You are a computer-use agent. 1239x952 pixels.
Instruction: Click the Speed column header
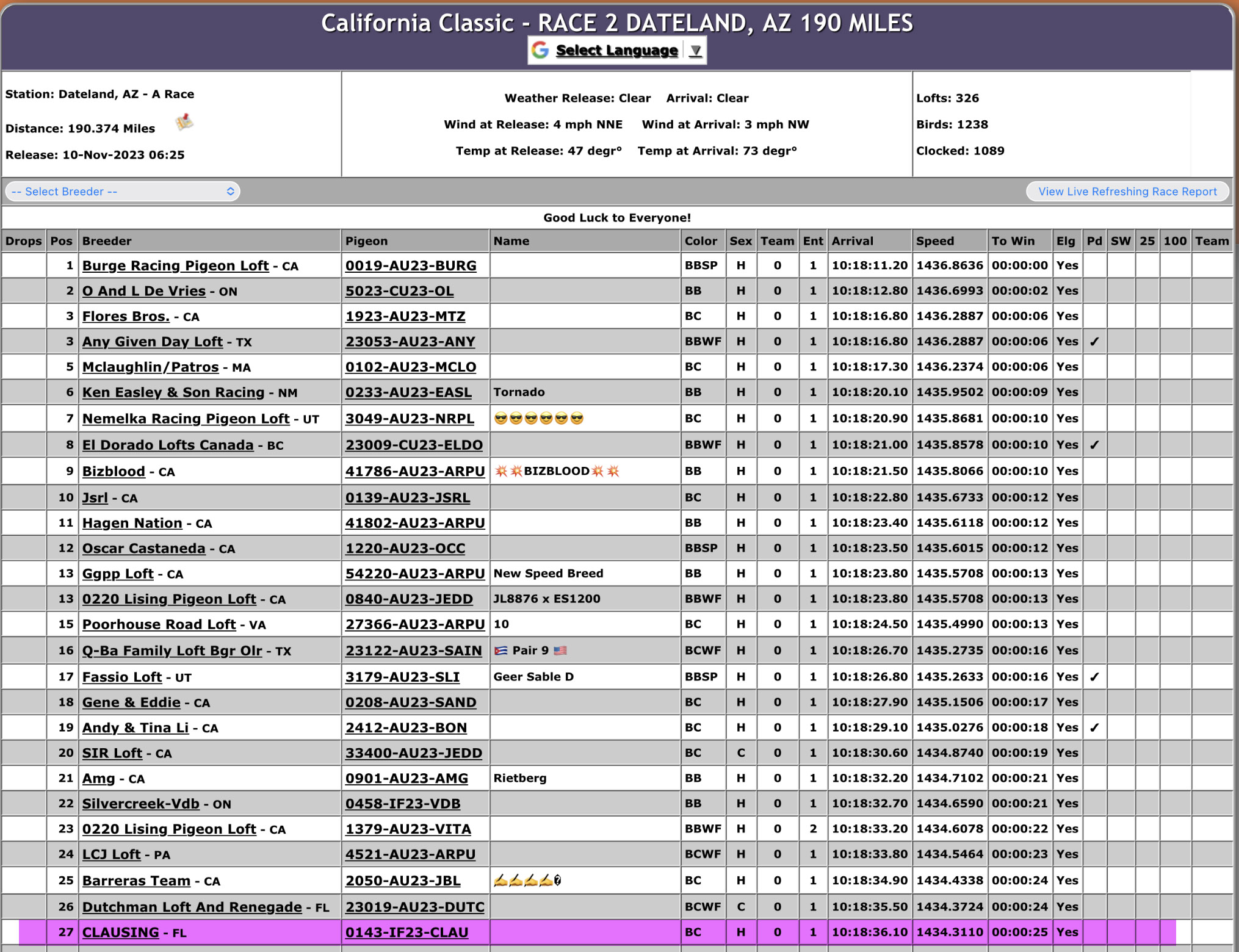[934, 241]
